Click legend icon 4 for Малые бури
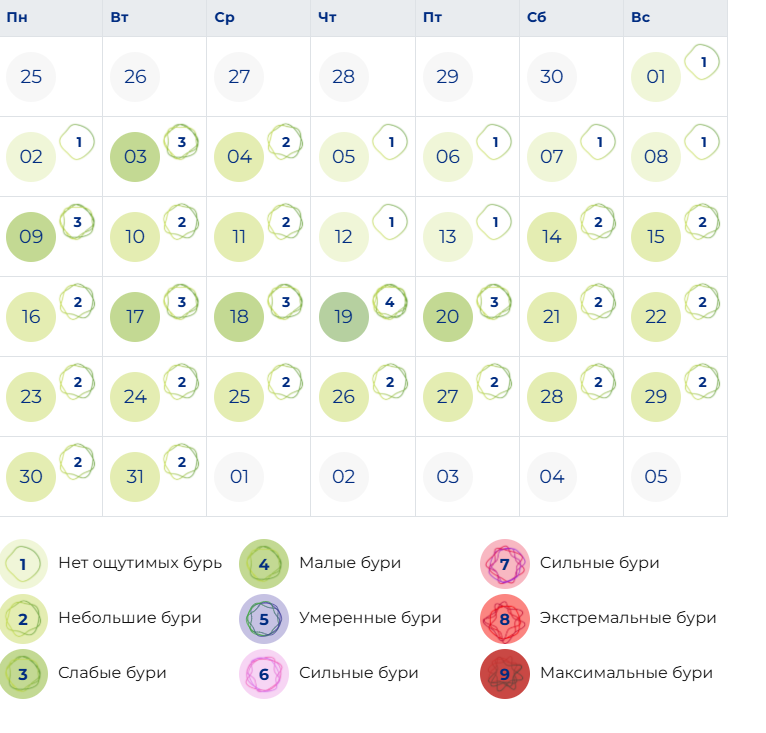The height and width of the screenshot is (733, 766). tap(264, 564)
